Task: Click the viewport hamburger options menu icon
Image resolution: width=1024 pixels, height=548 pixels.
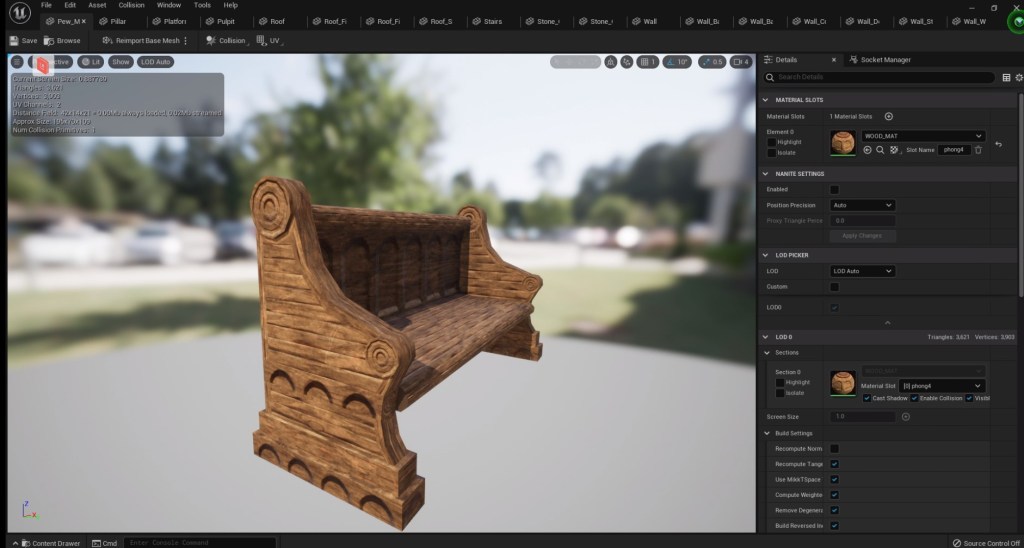Action: coord(17,62)
